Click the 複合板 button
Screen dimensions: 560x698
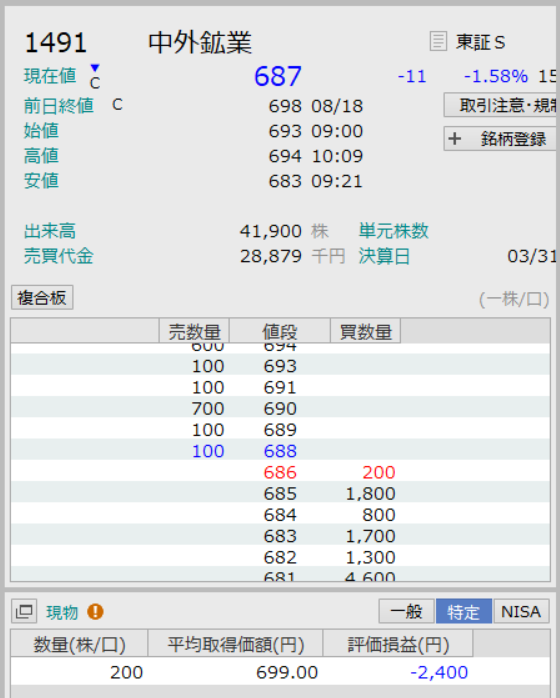42,297
